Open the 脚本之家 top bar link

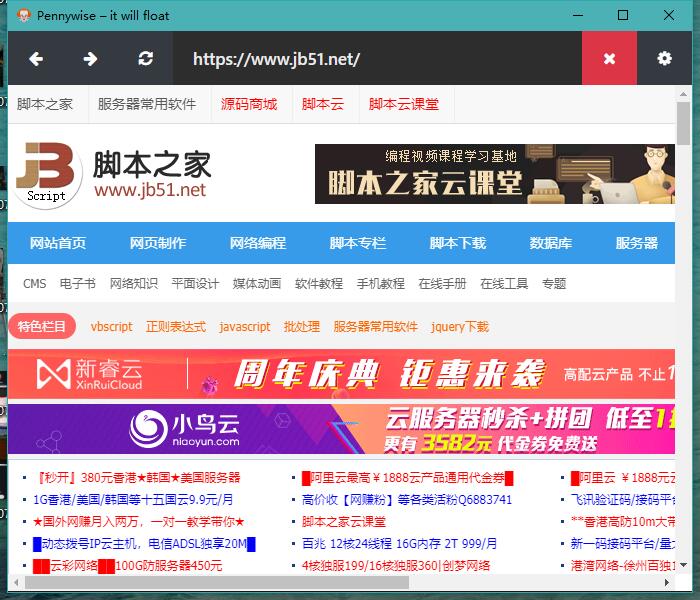coord(45,104)
